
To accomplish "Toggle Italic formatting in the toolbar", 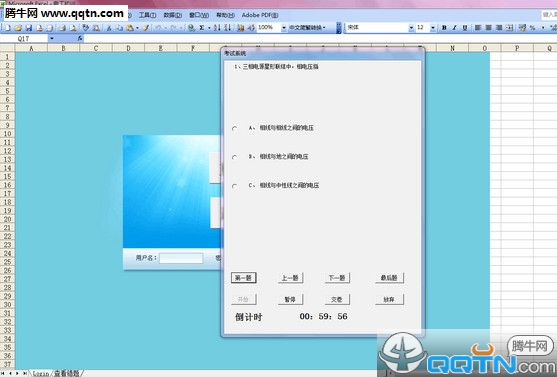I will point(454,28).
